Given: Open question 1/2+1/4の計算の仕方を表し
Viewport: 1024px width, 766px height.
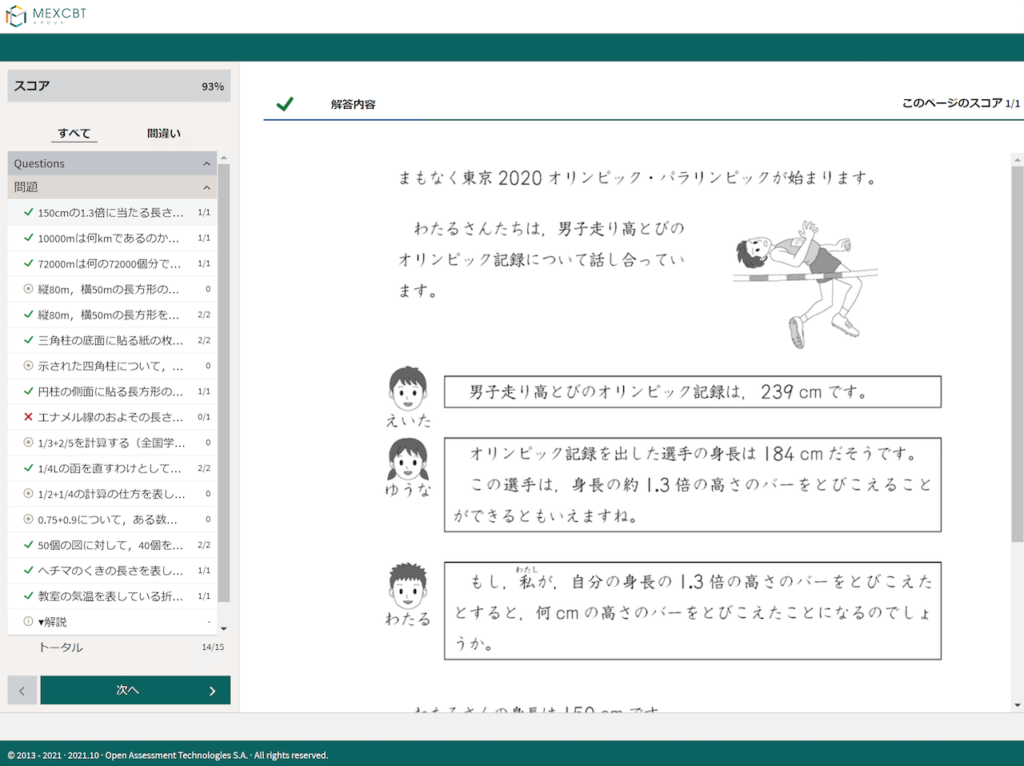Looking at the screenshot, I should point(112,493).
